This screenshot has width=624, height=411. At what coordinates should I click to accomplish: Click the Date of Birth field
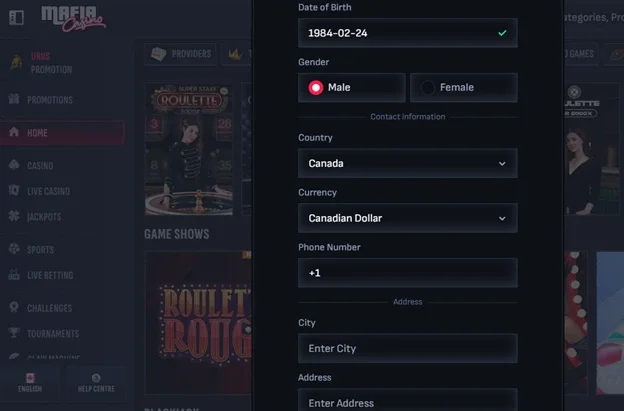click(x=407, y=33)
